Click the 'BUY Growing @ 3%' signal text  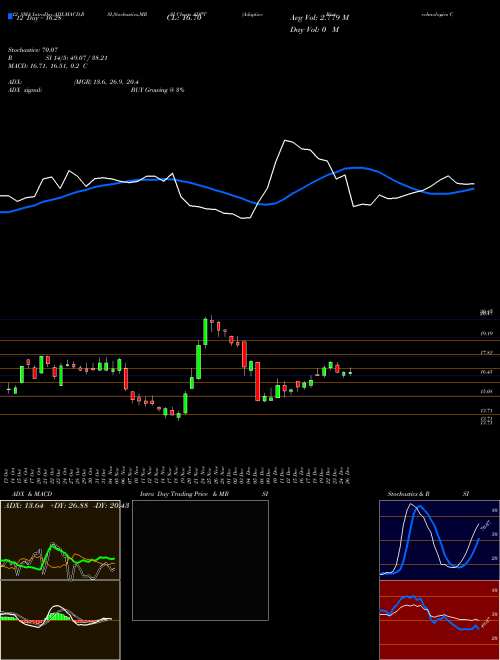[157, 90]
